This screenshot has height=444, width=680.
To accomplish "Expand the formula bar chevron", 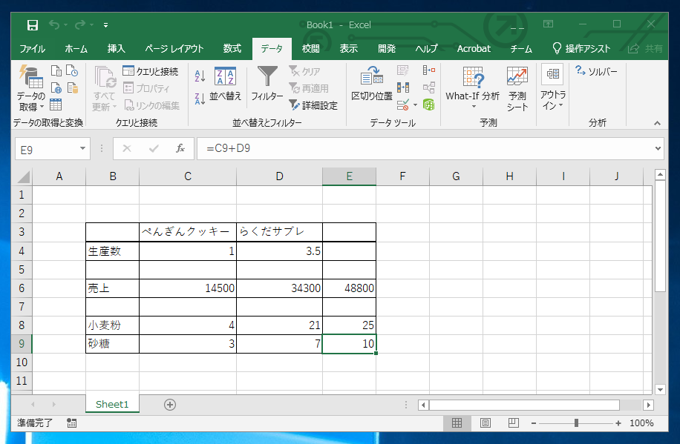I will [x=658, y=148].
